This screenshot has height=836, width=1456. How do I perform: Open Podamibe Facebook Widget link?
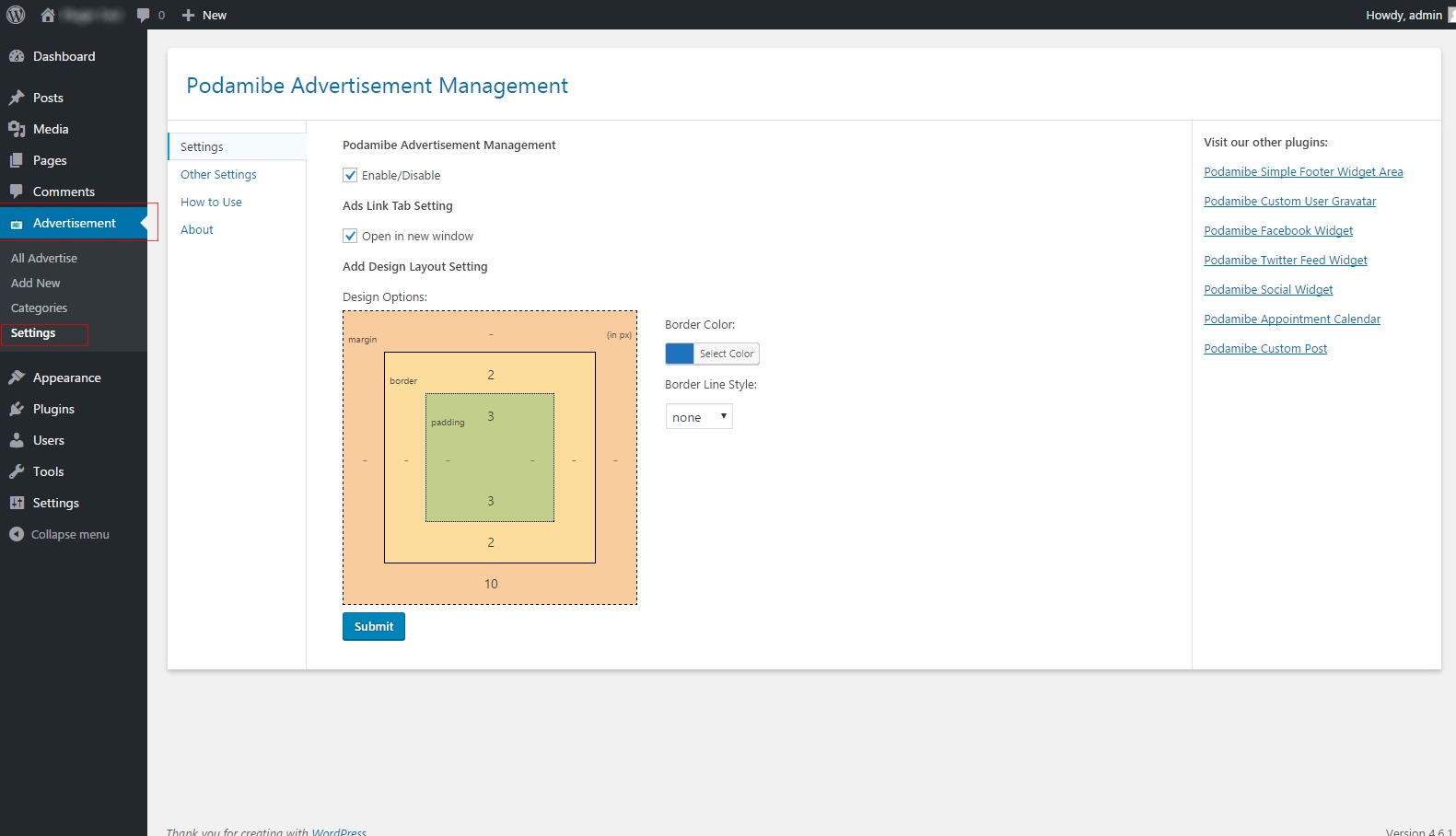point(1278,230)
